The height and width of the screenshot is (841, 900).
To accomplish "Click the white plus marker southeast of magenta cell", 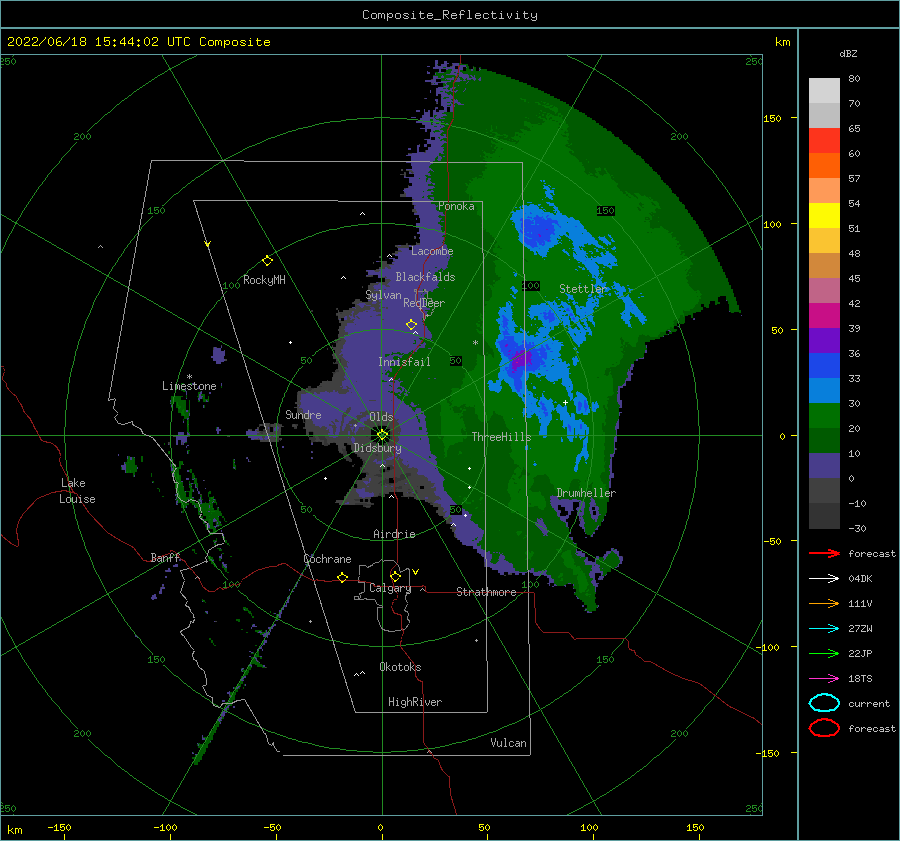I will [565, 402].
